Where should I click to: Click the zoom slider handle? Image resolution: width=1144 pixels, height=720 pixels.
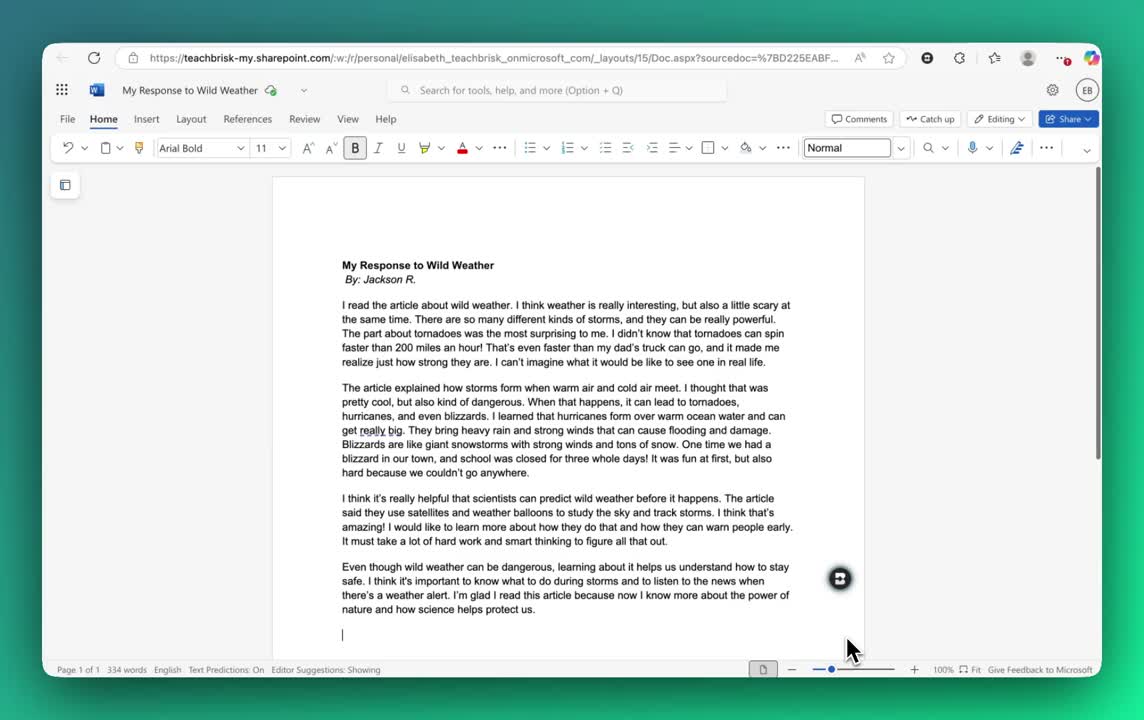click(x=831, y=669)
